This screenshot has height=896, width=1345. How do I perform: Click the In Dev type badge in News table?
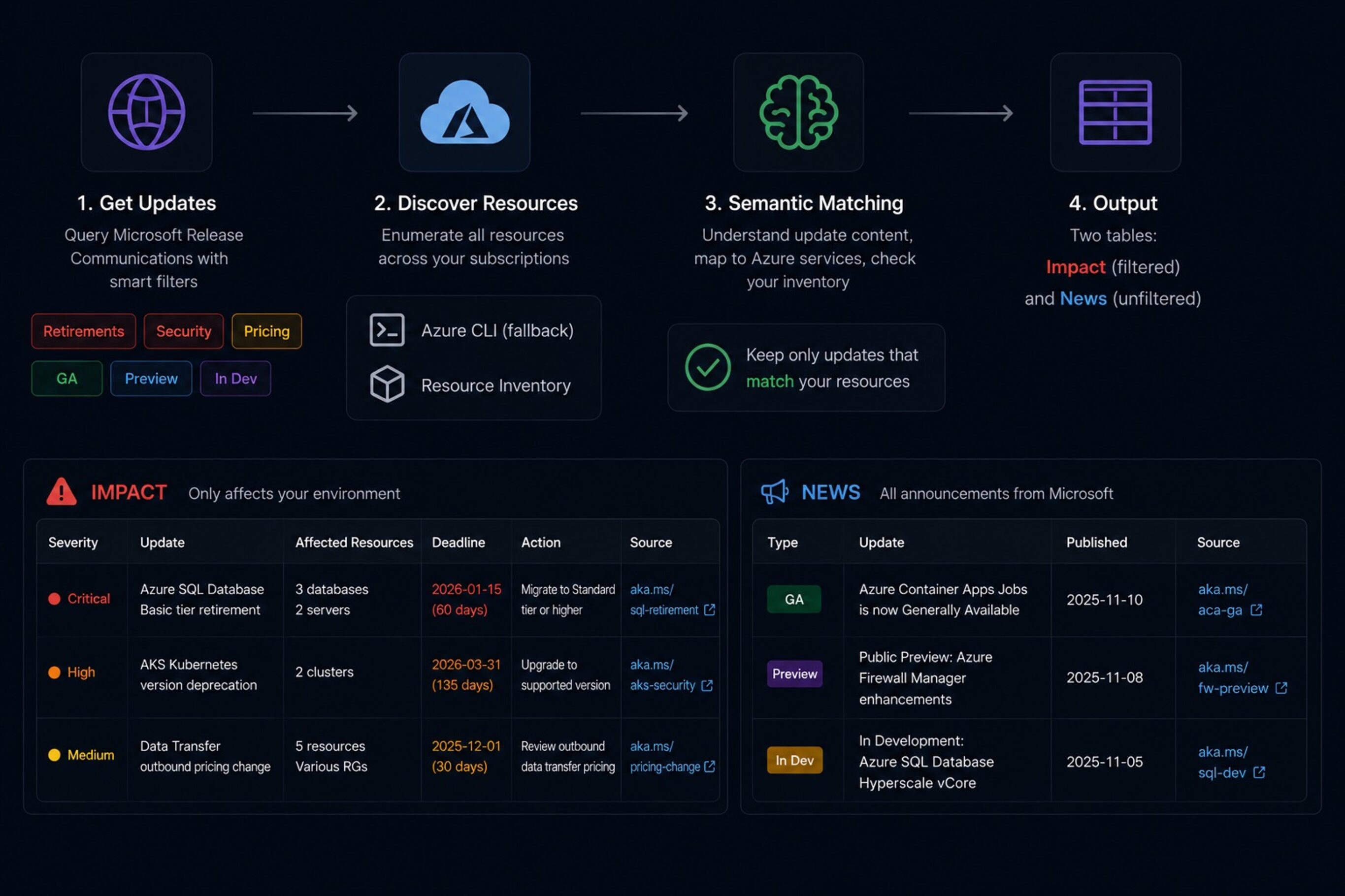tap(794, 760)
